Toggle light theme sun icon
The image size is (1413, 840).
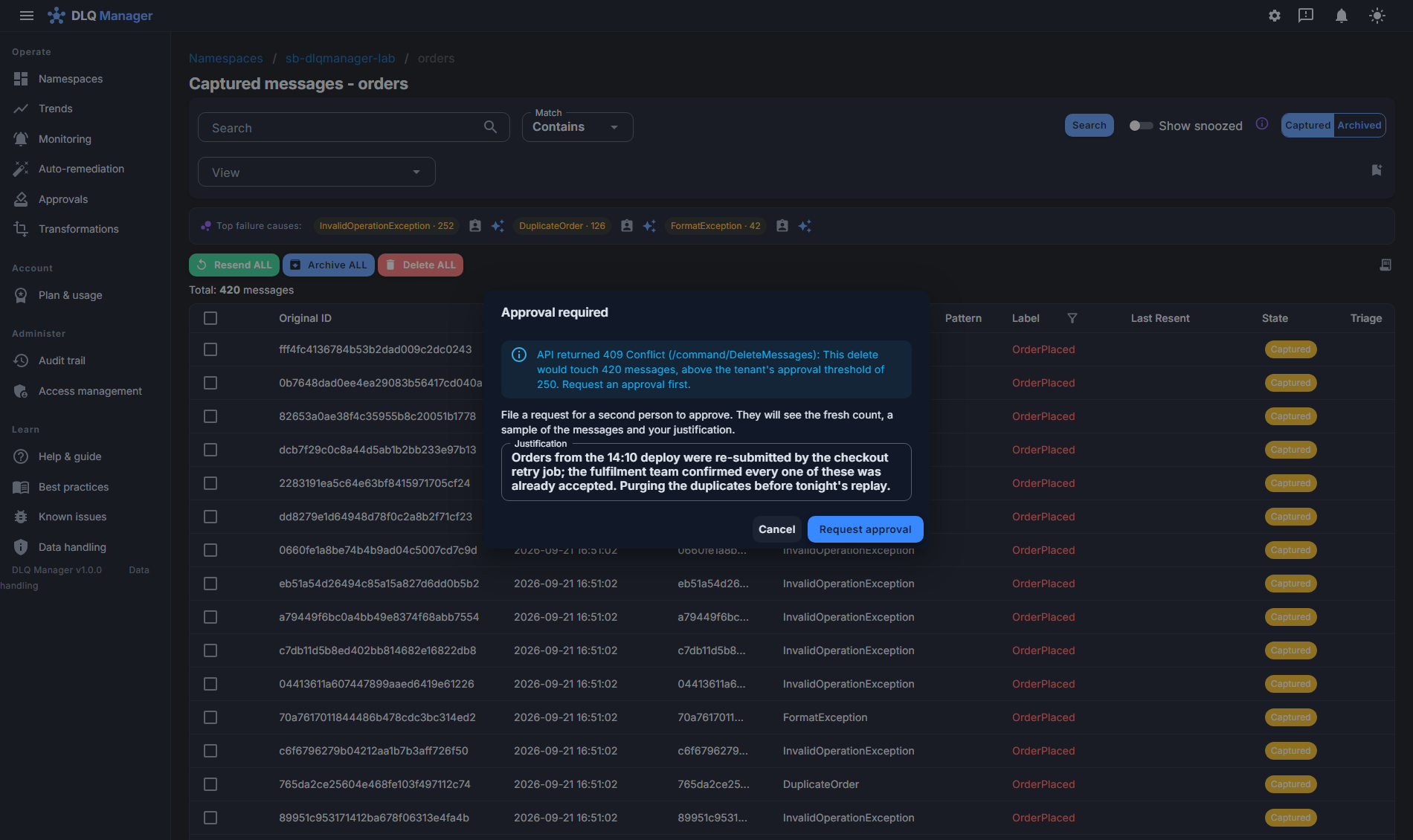[x=1377, y=16]
